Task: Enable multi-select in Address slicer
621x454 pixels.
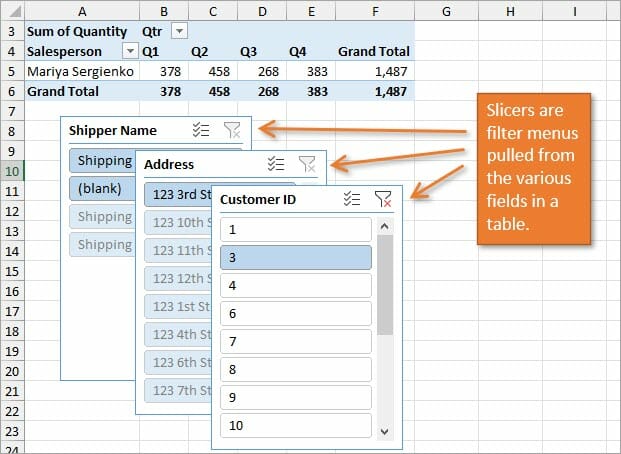Action: 276,164
